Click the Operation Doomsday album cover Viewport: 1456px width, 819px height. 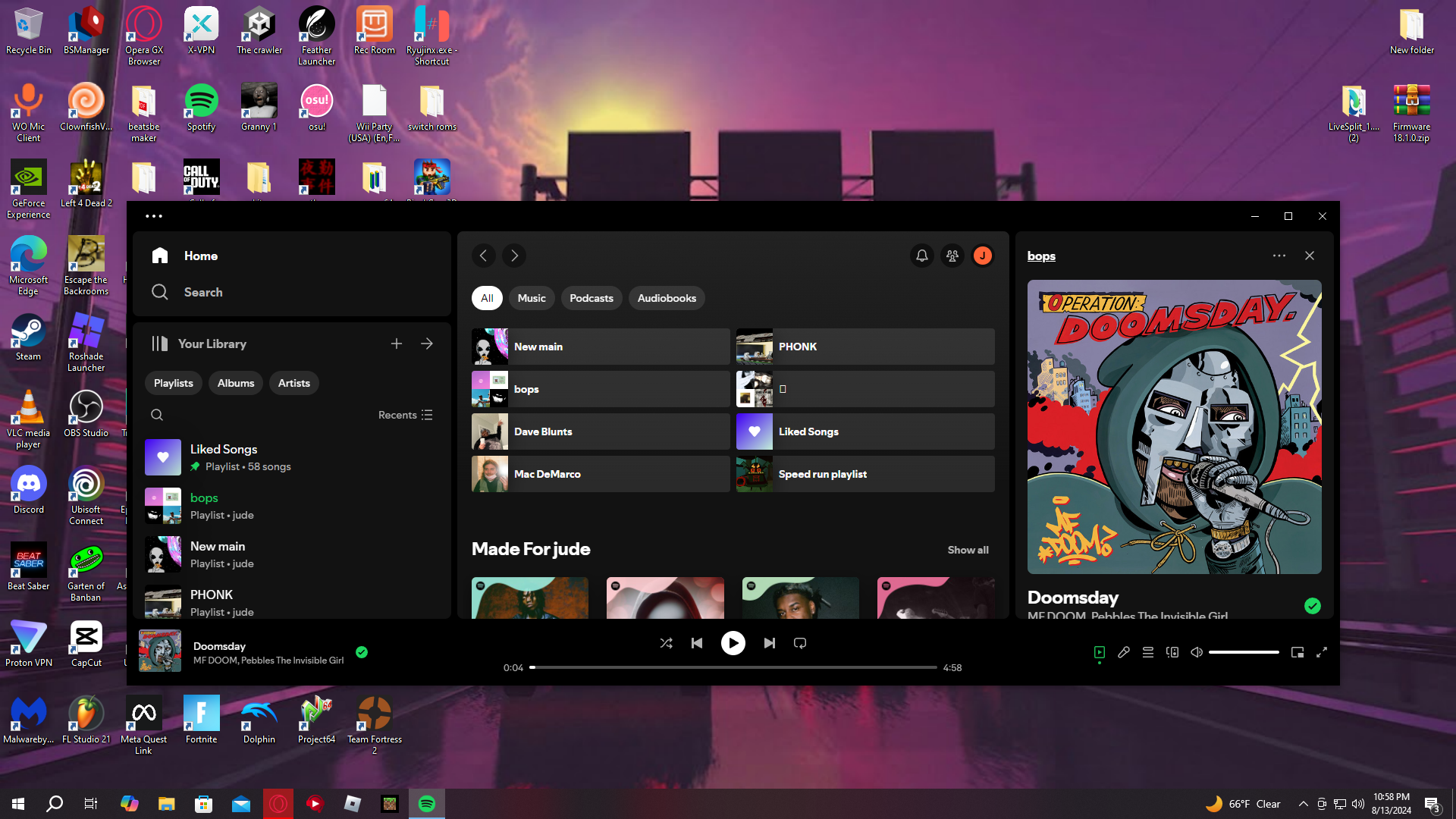(1174, 426)
